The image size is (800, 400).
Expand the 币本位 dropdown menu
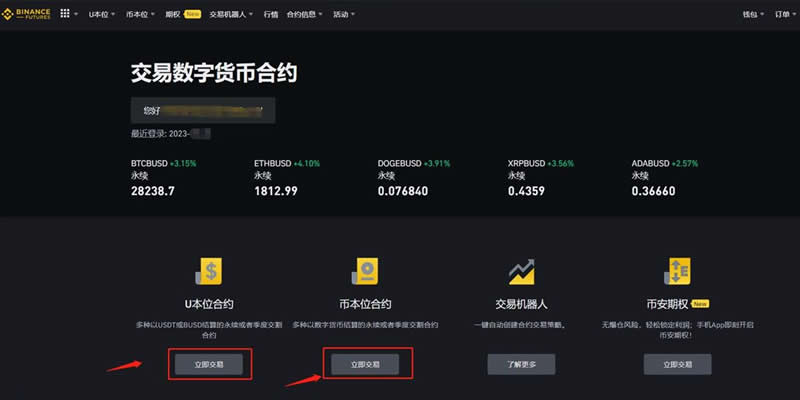point(140,15)
